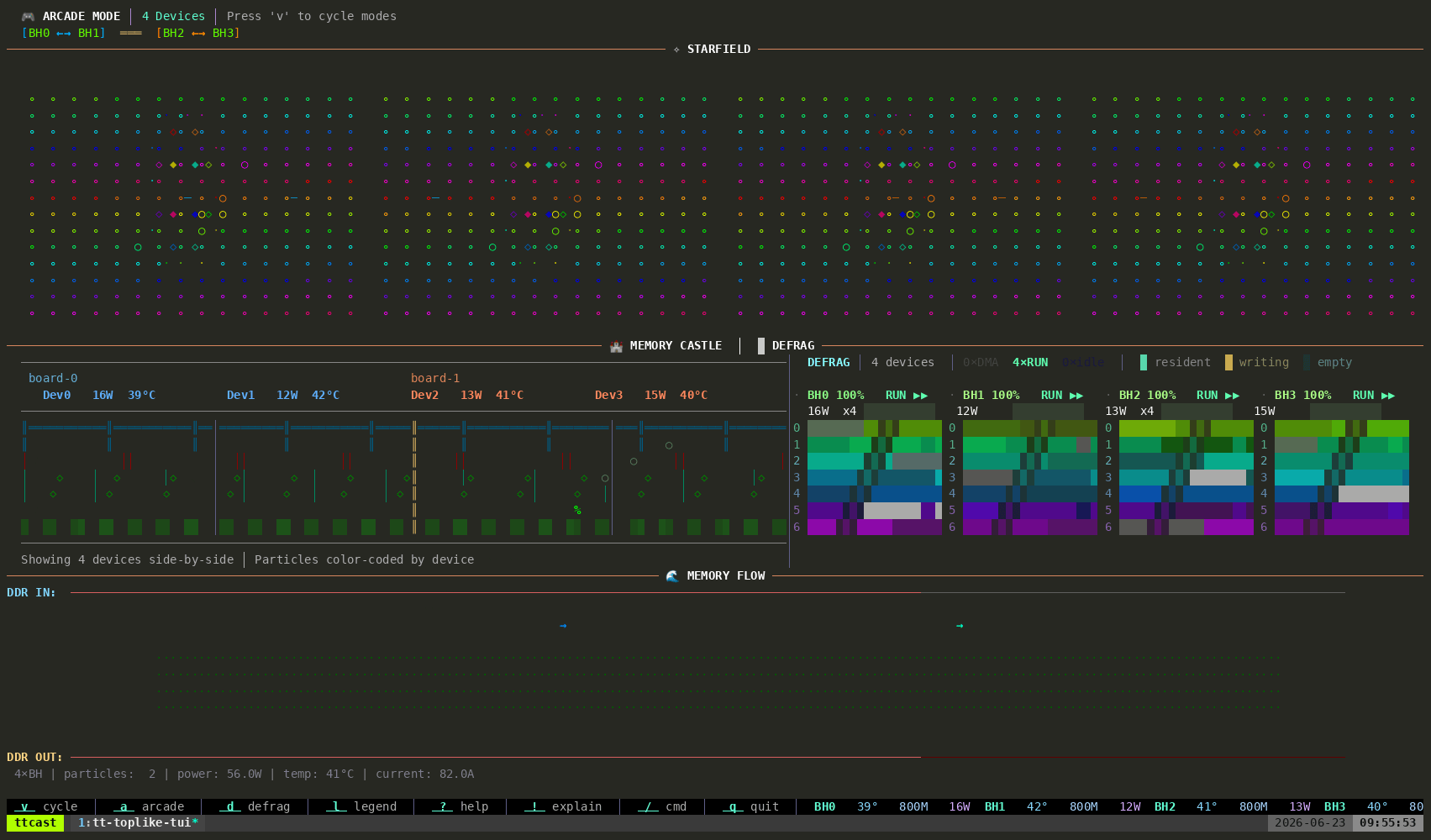Click the BH2 to BH3 link arrow
Image resolution: width=1431 pixels, height=840 pixels.
point(198,34)
